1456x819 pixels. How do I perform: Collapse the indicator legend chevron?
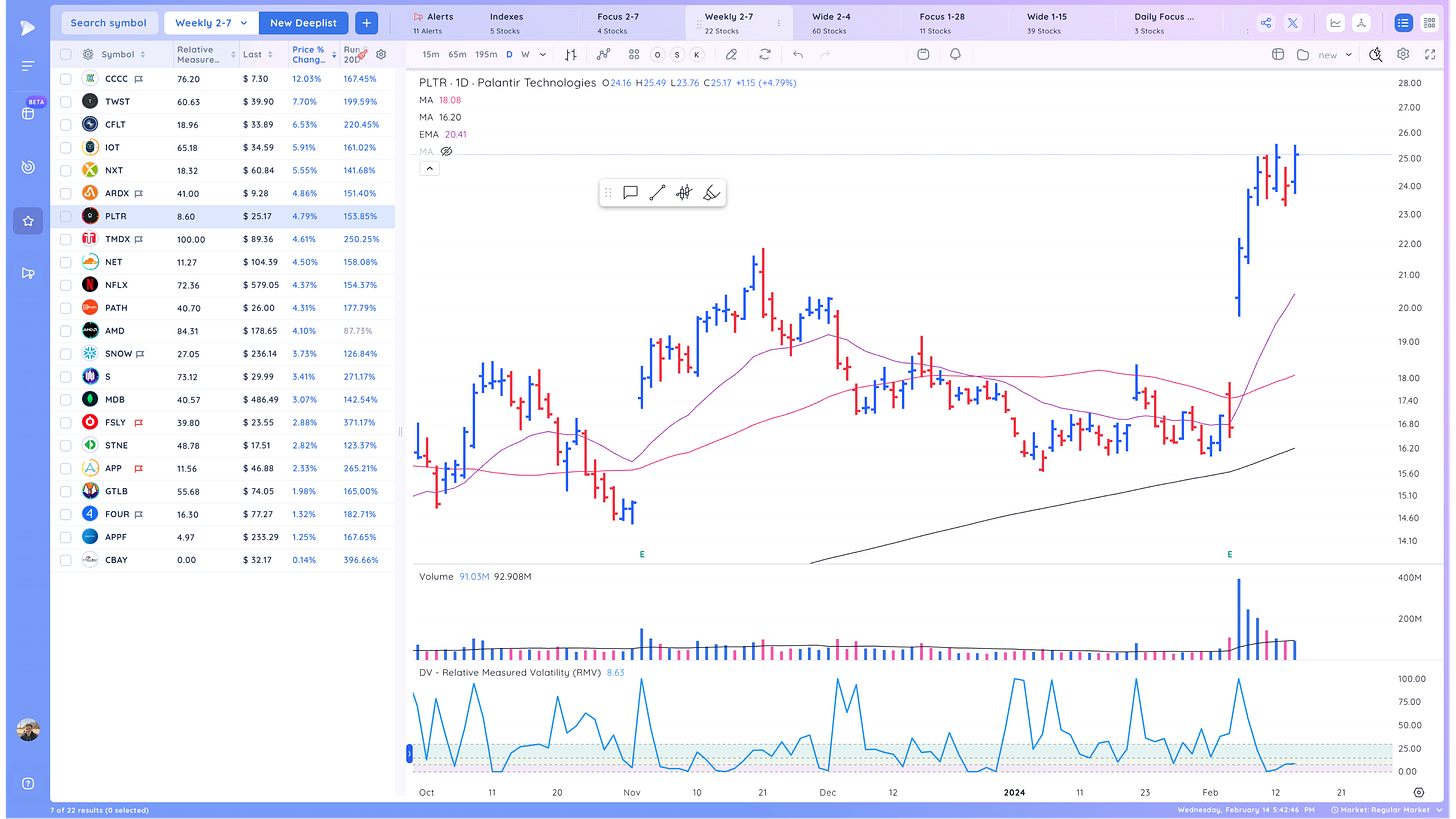point(429,169)
